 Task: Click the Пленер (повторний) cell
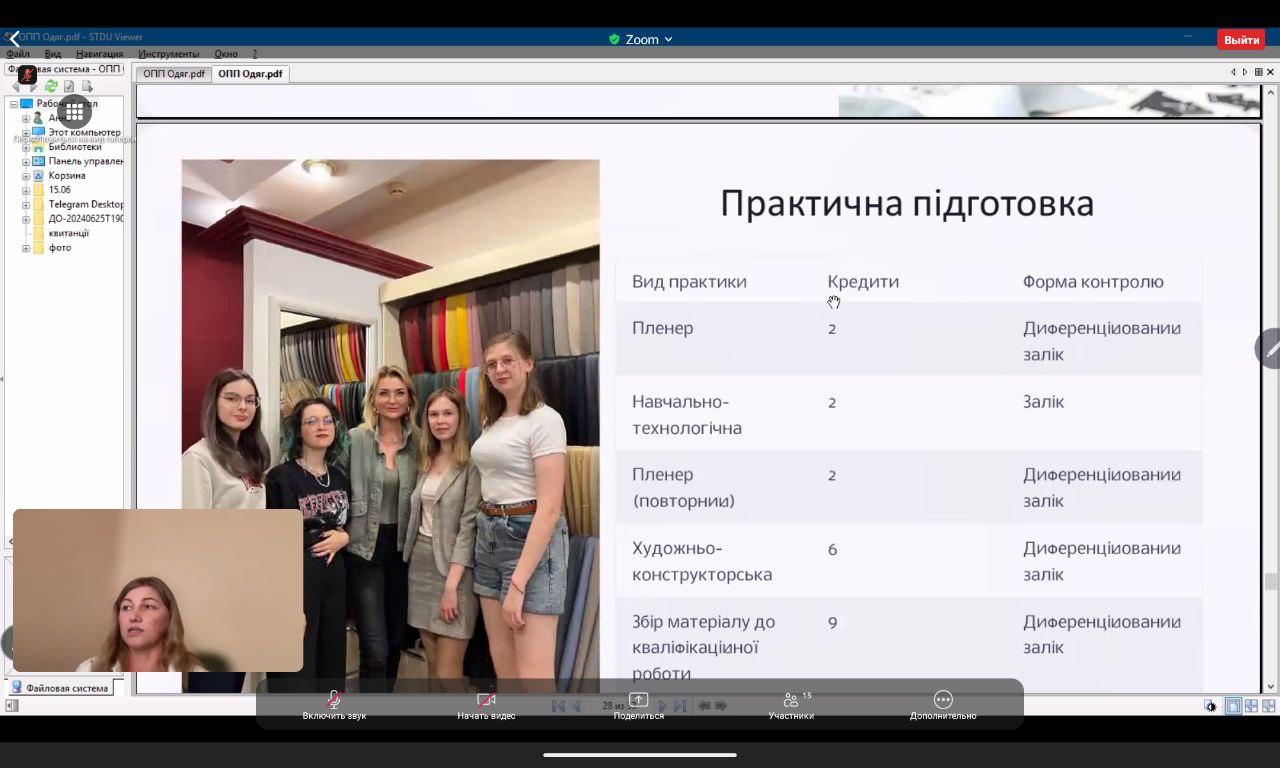(683, 487)
